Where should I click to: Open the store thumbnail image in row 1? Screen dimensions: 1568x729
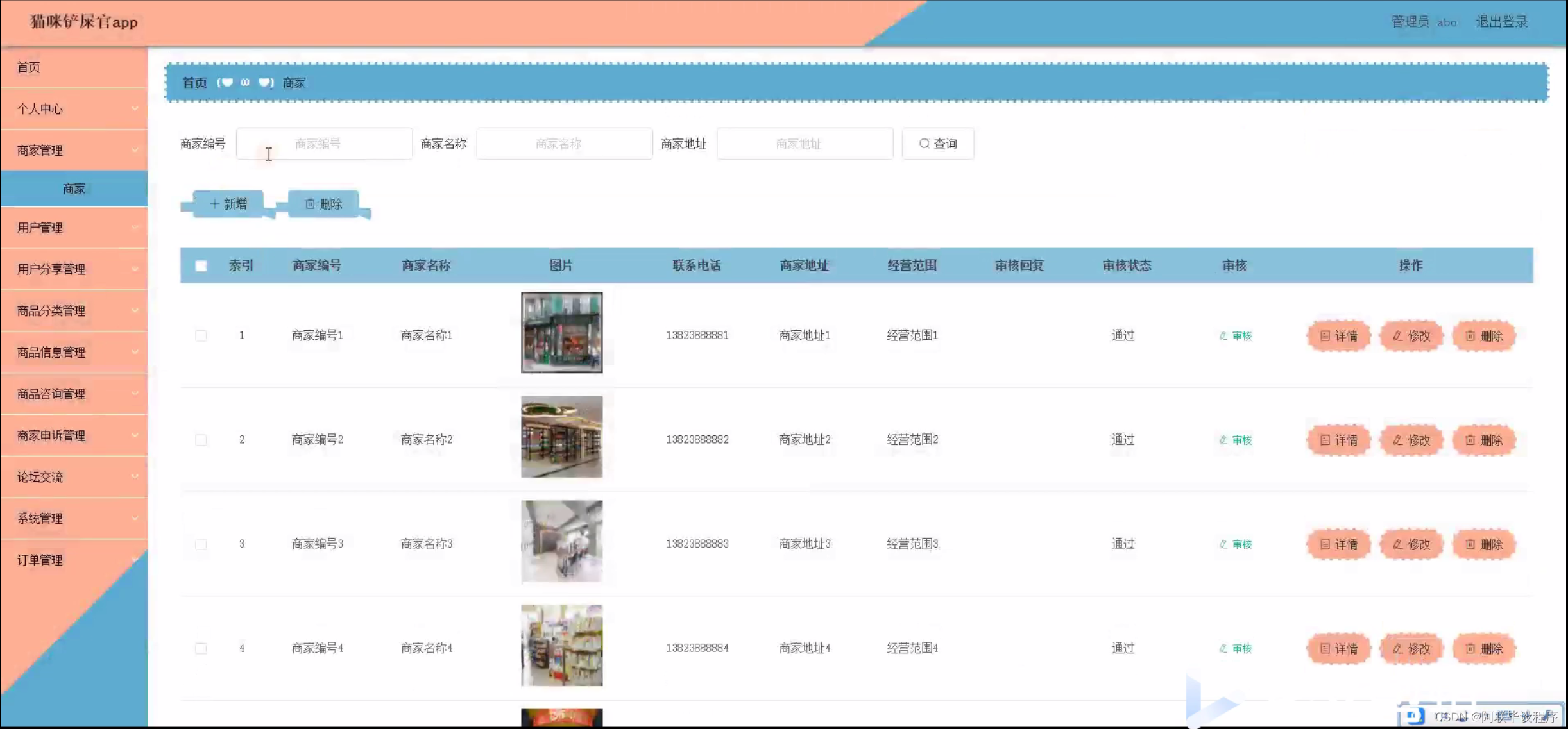(561, 332)
